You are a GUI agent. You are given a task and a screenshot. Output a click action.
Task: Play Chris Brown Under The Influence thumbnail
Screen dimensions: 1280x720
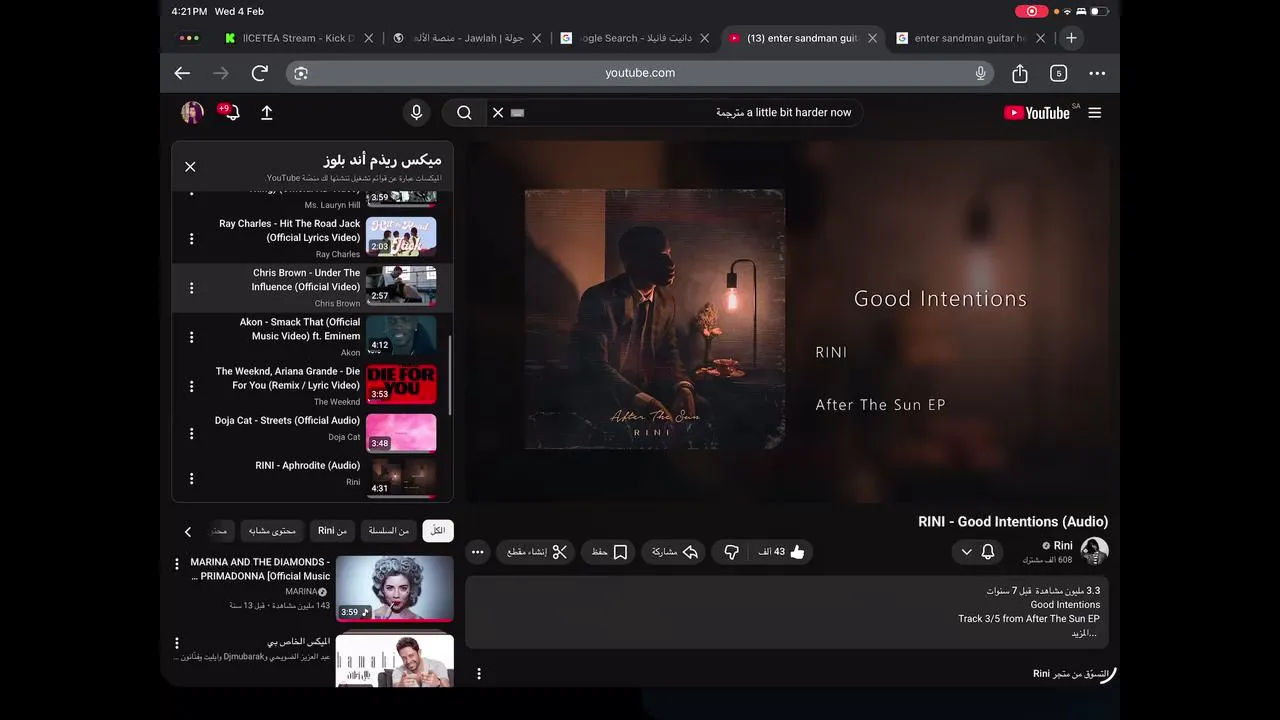(401, 285)
